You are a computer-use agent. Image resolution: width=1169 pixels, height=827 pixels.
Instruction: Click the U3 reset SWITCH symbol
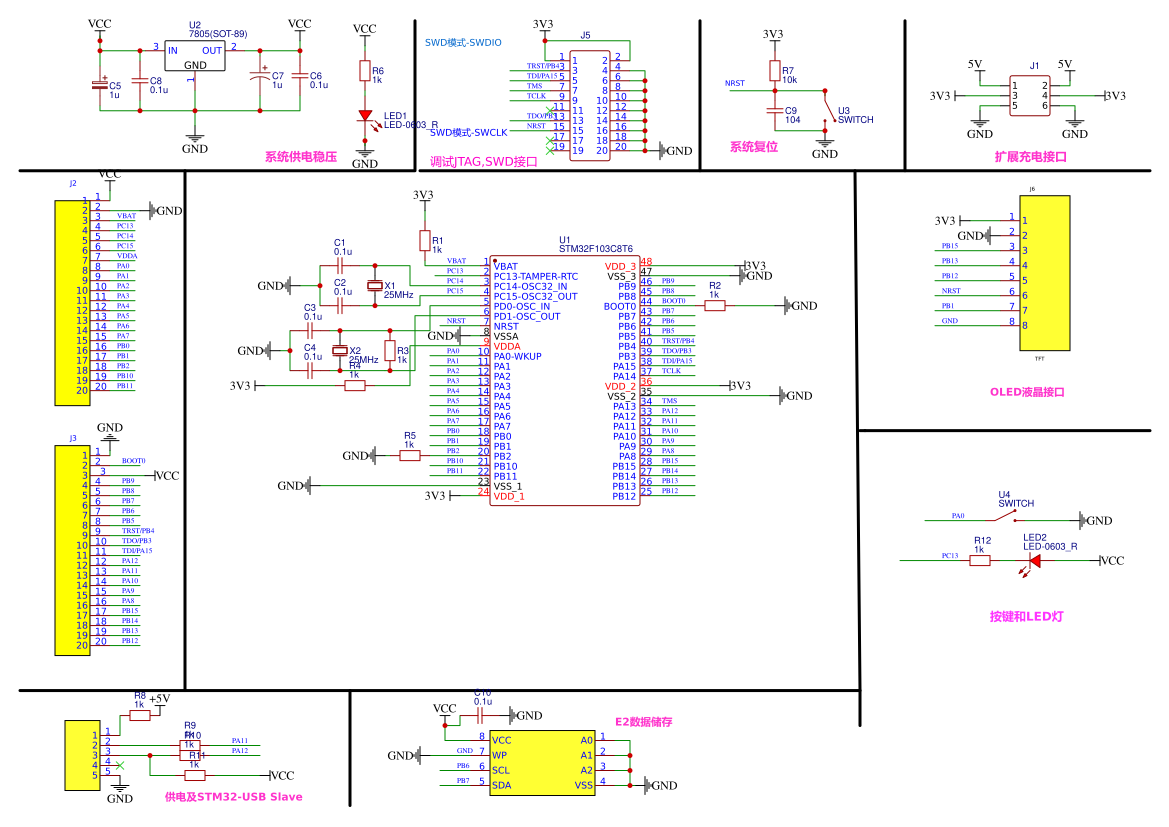coord(825,108)
